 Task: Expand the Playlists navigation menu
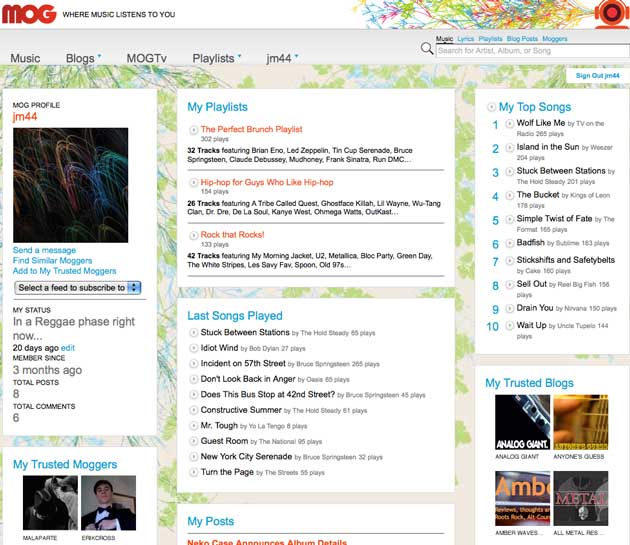coord(239,55)
